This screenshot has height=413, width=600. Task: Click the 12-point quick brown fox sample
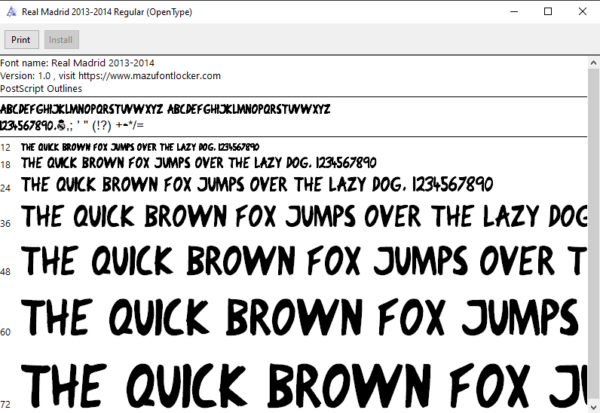click(x=140, y=147)
